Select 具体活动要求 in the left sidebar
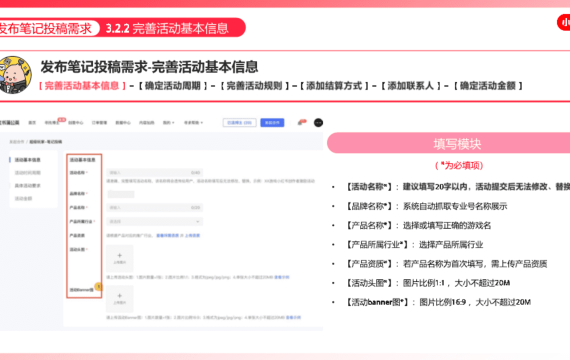Screen dimensions: 570x360 point(28,185)
